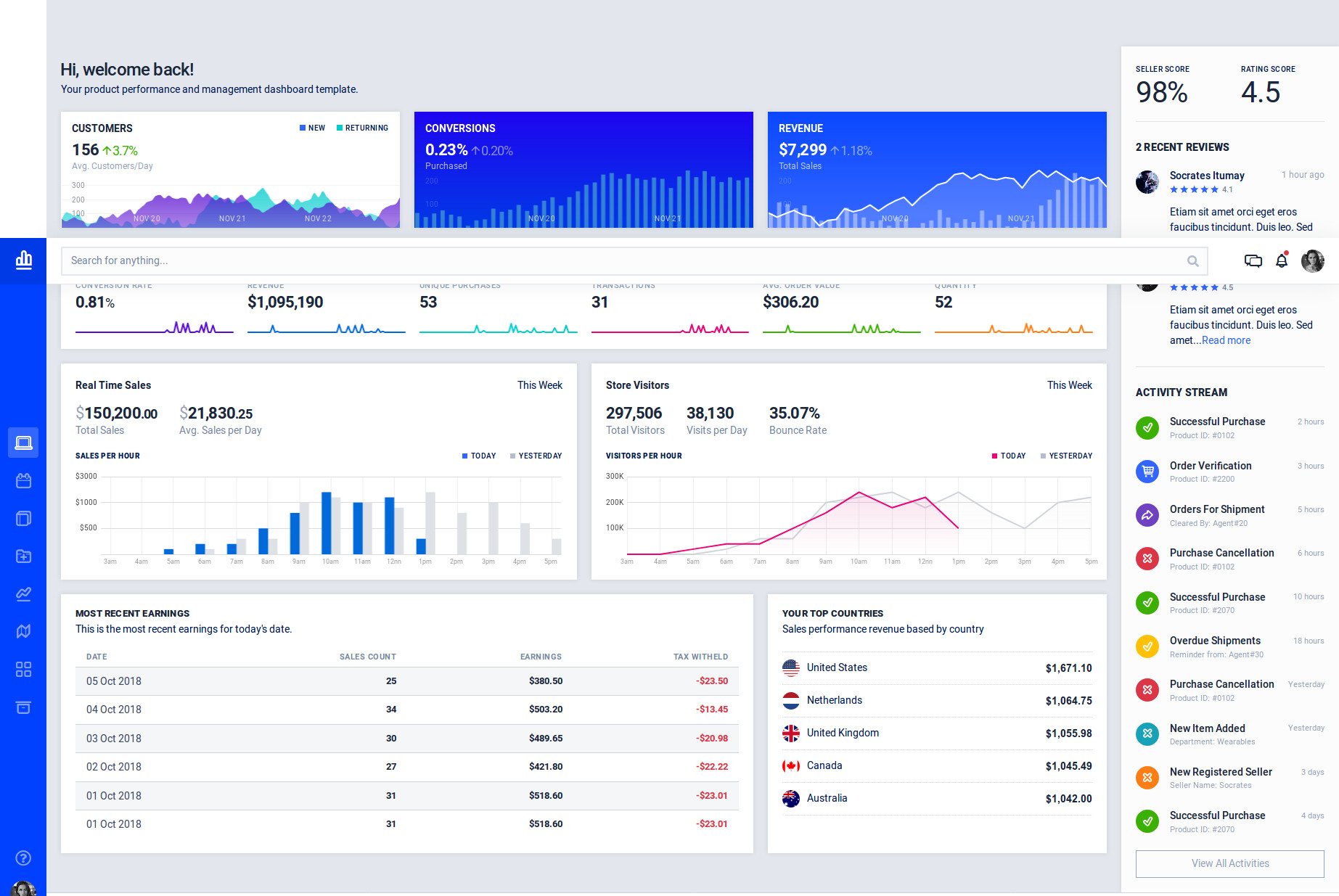Select the 05 Oct 2018 date cell

pyautogui.click(x=114, y=681)
